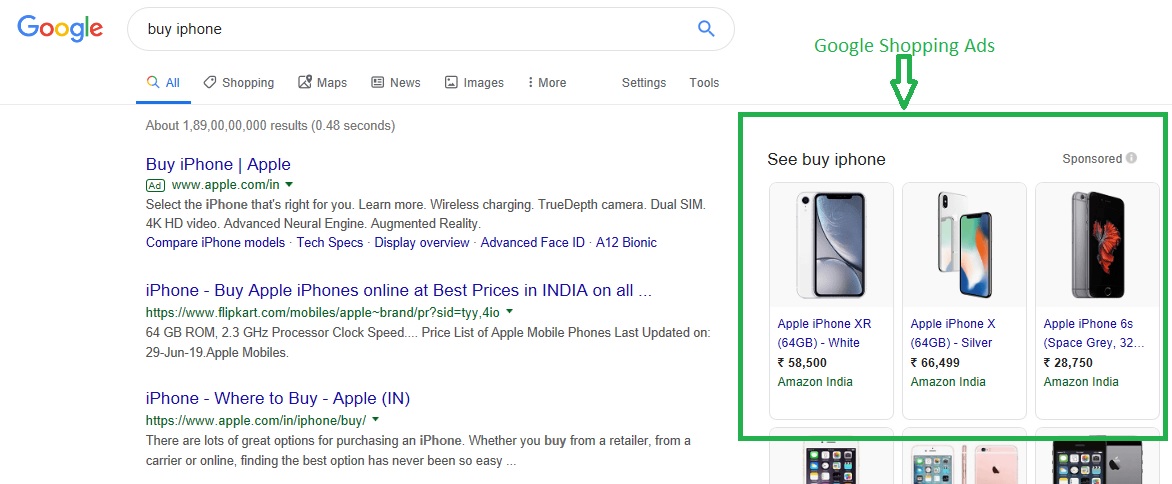1172x484 pixels.
Task: Open the Compare iPhone models sitelink
Action: coord(215,243)
